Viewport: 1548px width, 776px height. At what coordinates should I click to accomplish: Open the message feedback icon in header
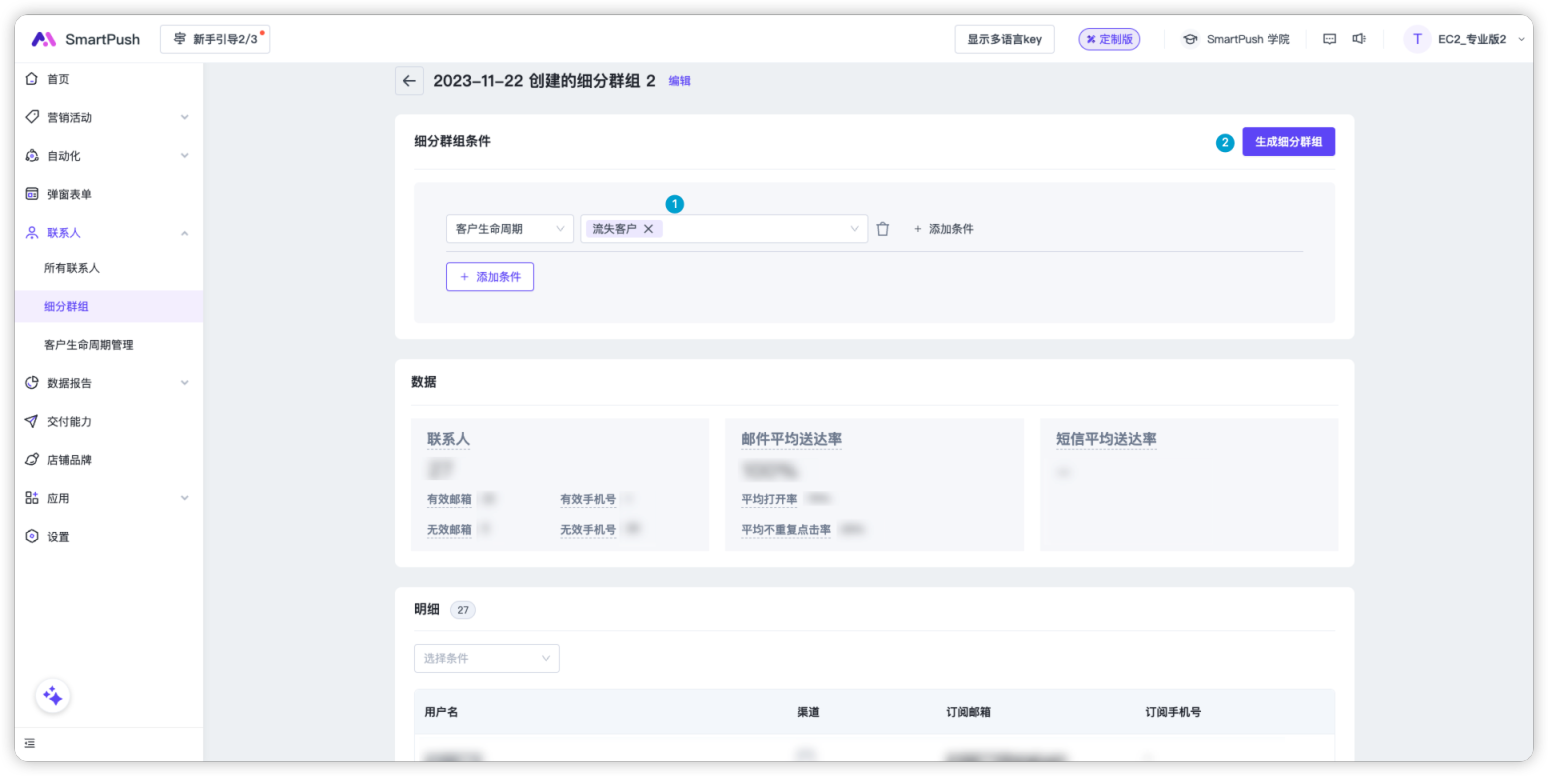pos(1329,39)
